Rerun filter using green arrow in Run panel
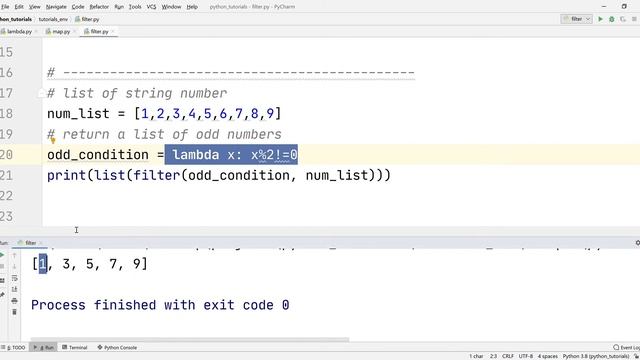 [x=2, y=255]
